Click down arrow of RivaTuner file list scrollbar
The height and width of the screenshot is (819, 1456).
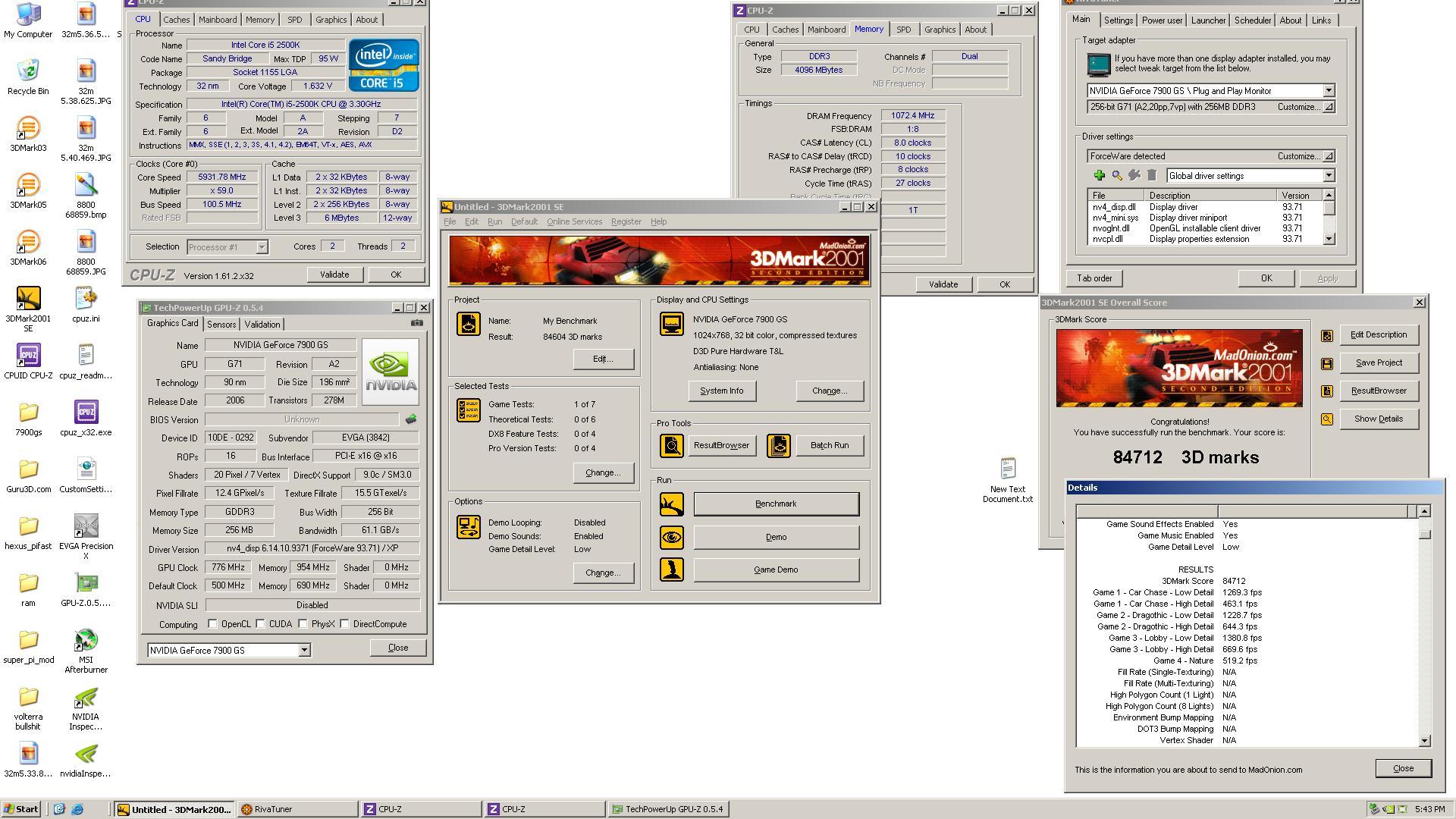tap(1329, 239)
